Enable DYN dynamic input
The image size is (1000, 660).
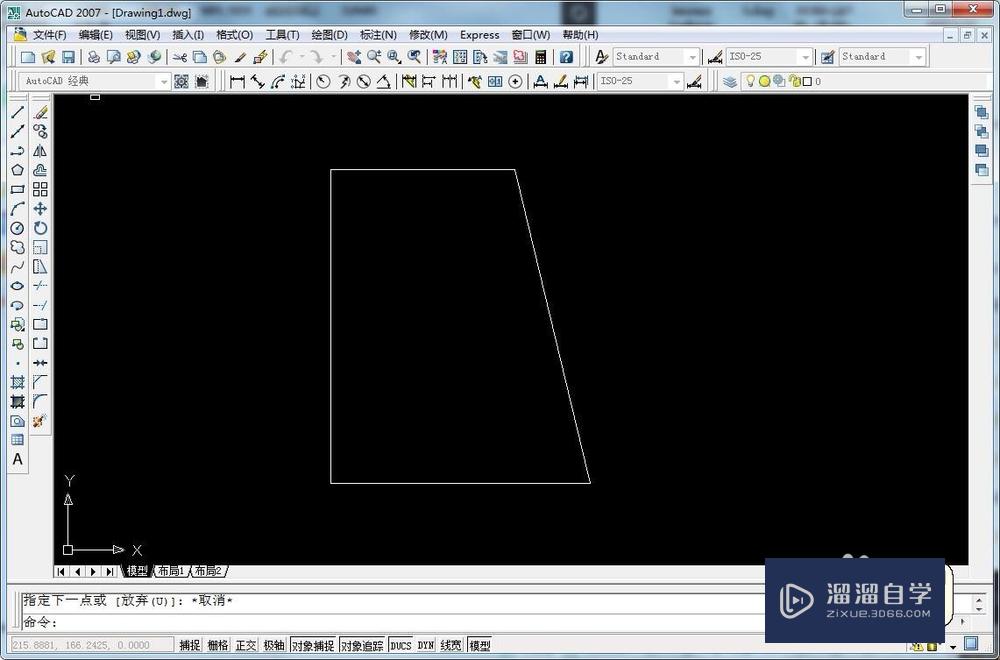[425, 645]
